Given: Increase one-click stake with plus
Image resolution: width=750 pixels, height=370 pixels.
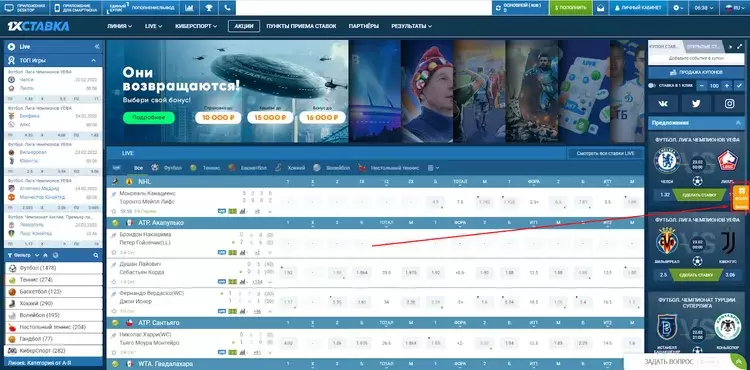Looking at the screenshot, I should pyautogui.click(x=727, y=86).
